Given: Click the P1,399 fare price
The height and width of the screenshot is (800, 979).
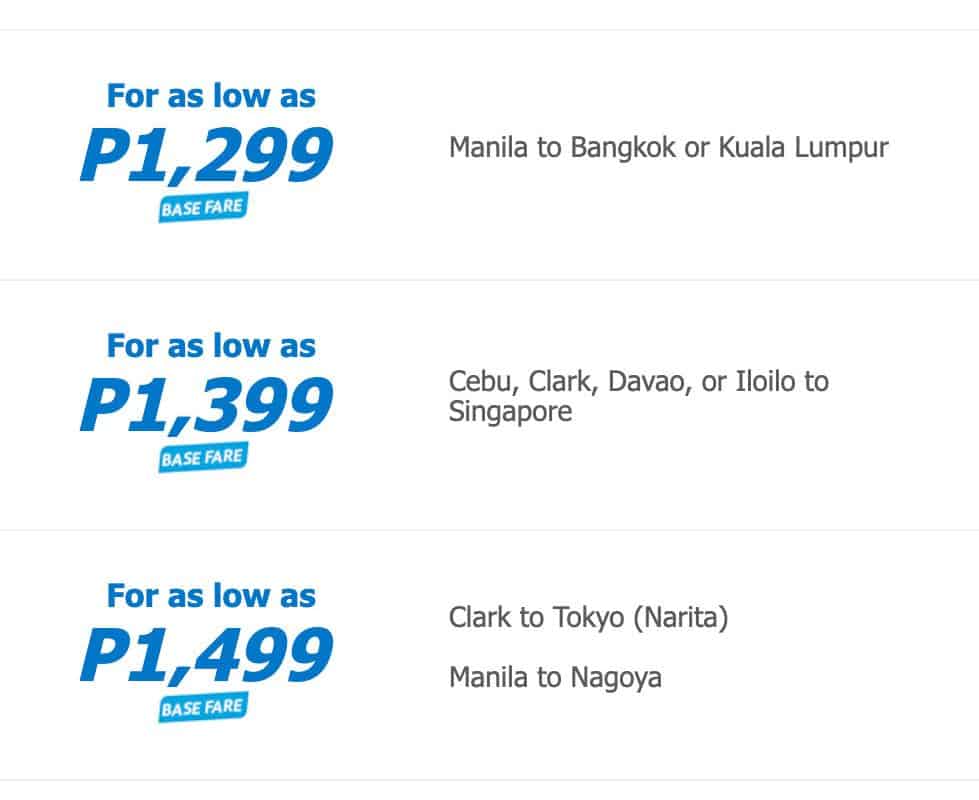Looking at the screenshot, I should point(205,407).
